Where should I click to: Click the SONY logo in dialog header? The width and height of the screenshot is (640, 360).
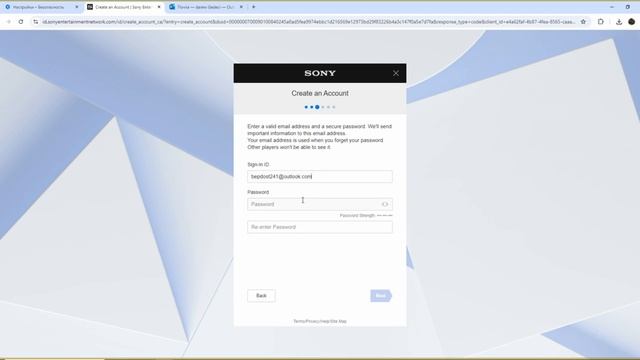[320, 73]
